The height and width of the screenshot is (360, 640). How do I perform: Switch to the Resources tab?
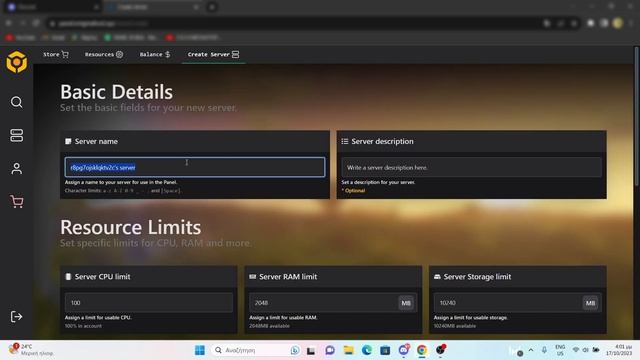104,54
